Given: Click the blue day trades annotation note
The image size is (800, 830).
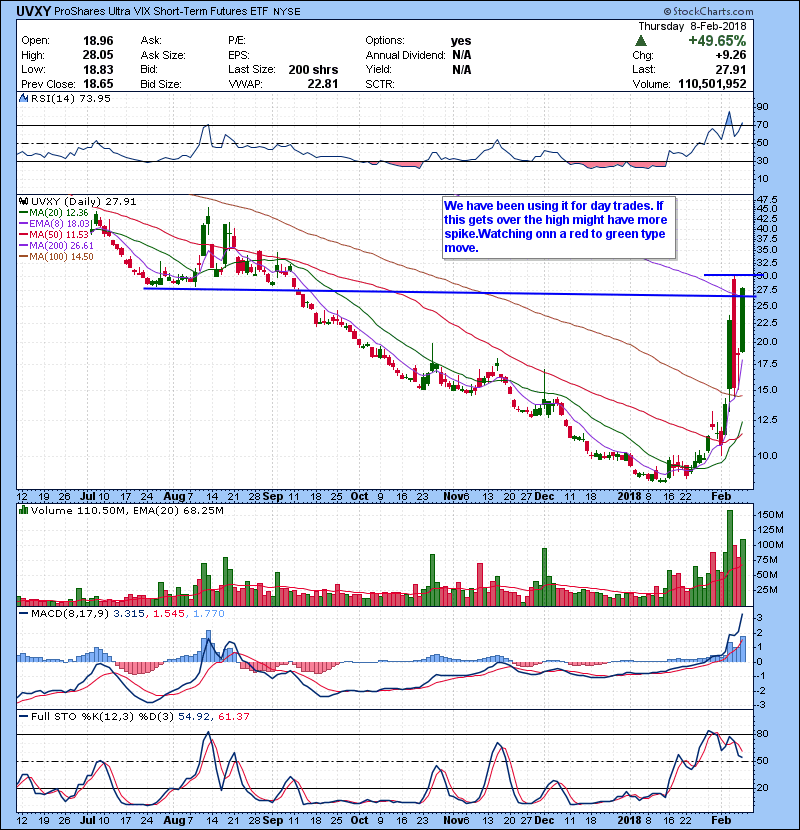Looking at the screenshot, I should pyautogui.click(x=559, y=227).
